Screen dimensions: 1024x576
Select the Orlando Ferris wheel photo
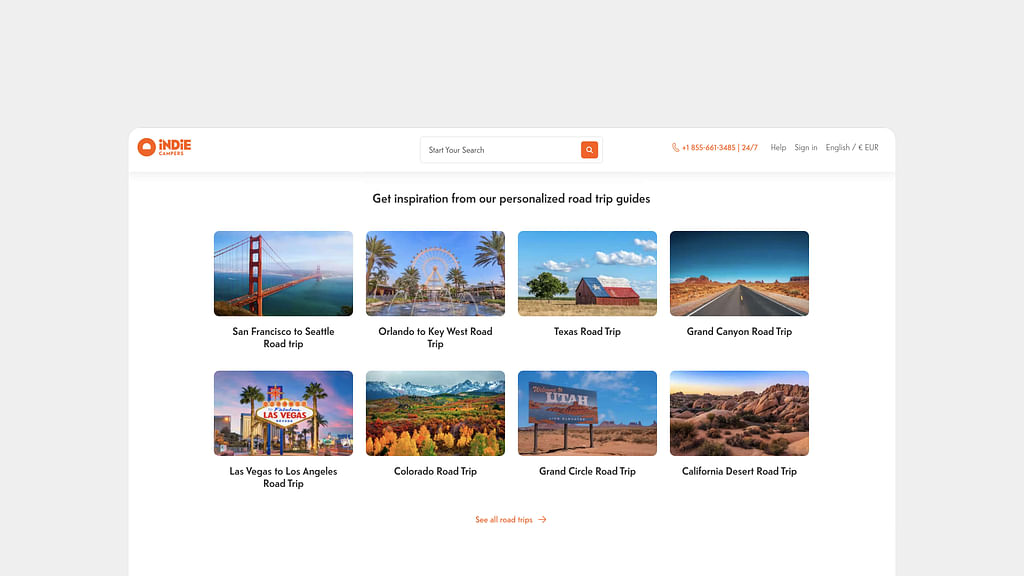pos(435,273)
